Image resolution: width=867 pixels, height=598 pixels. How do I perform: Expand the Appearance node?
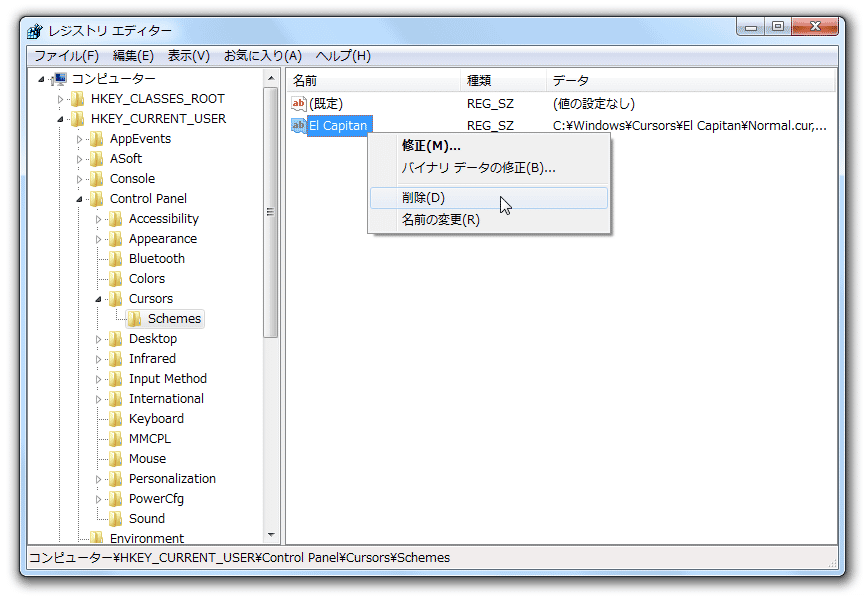coord(98,239)
